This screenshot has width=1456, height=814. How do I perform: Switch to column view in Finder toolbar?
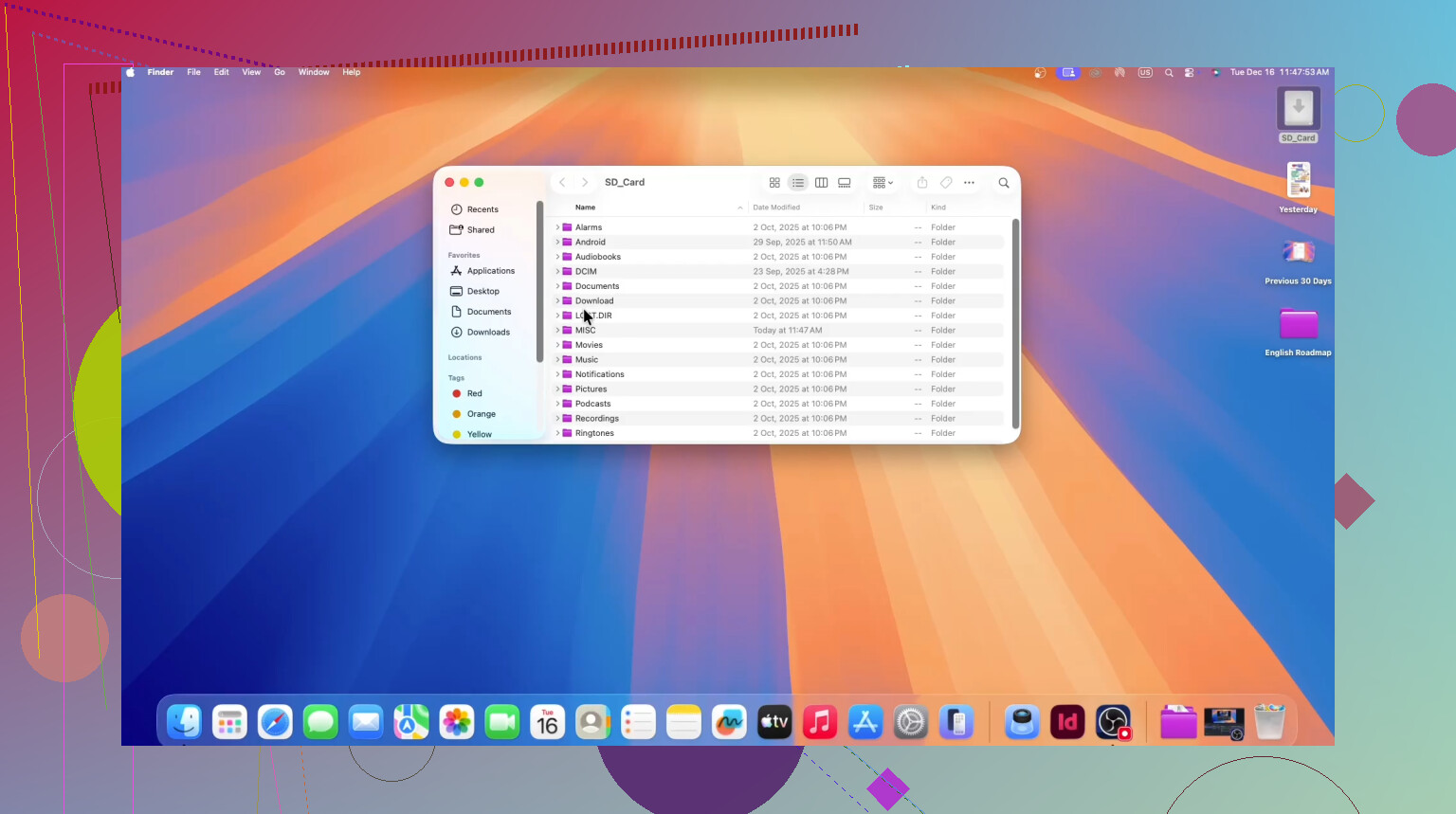tap(821, 183)
